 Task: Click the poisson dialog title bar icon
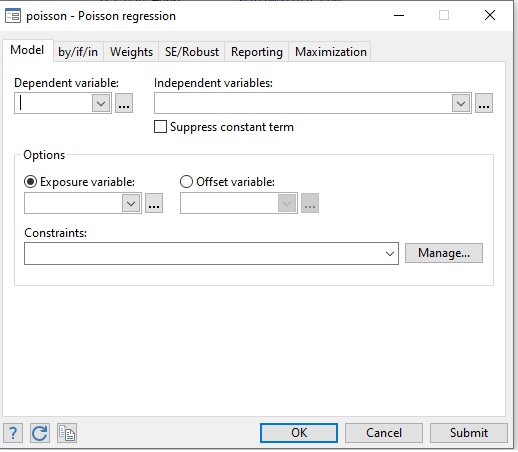pos(13,16)
